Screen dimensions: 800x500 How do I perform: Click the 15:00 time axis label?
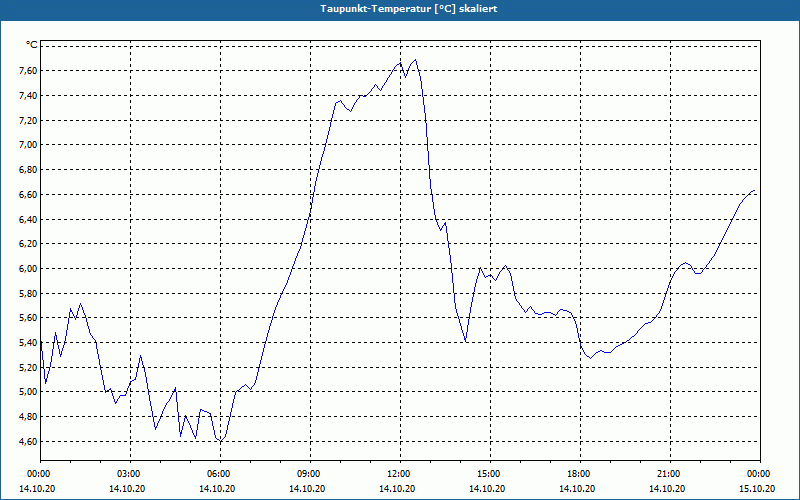click(490, 474)
